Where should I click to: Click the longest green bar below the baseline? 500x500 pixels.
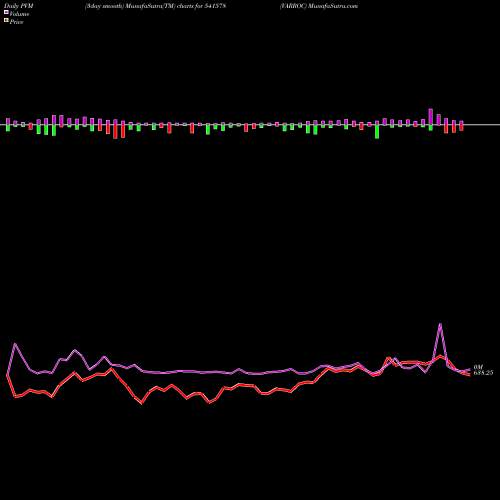pyautogui.click(x=377, y=131)
